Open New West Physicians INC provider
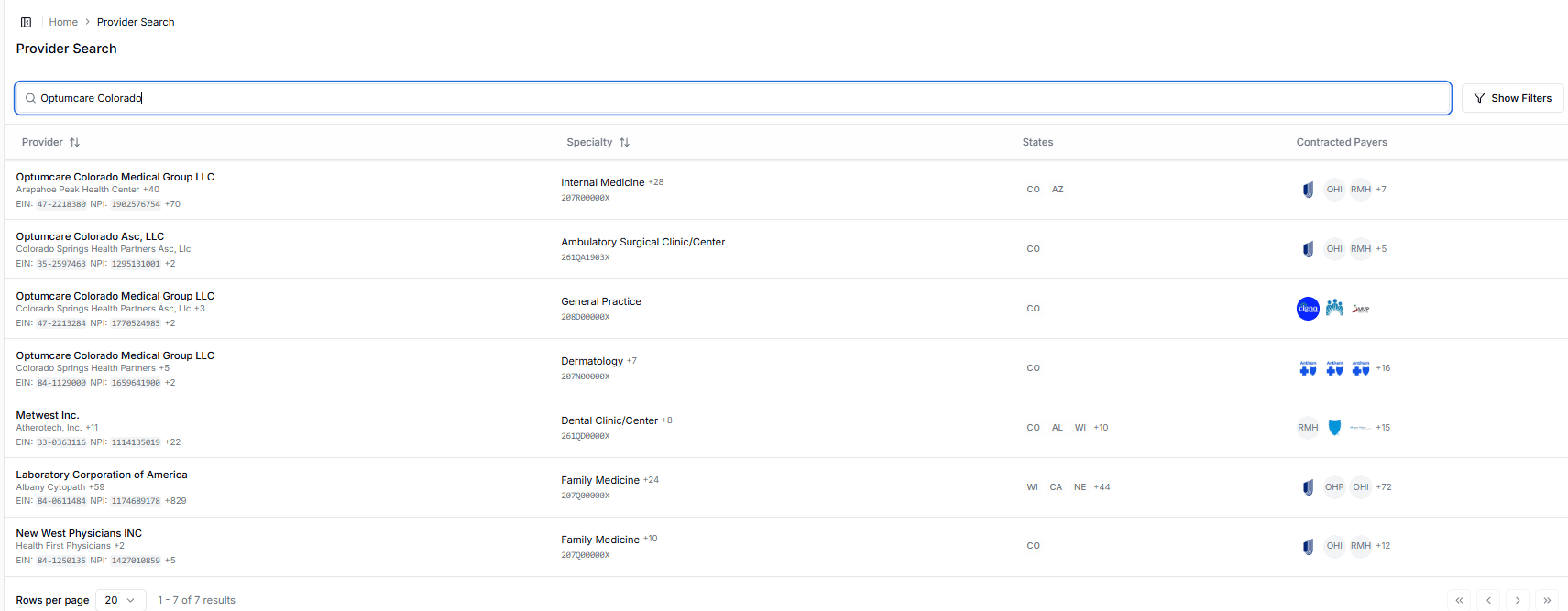This screenshot has height=611, width=1568. click(x=79, y=533)
